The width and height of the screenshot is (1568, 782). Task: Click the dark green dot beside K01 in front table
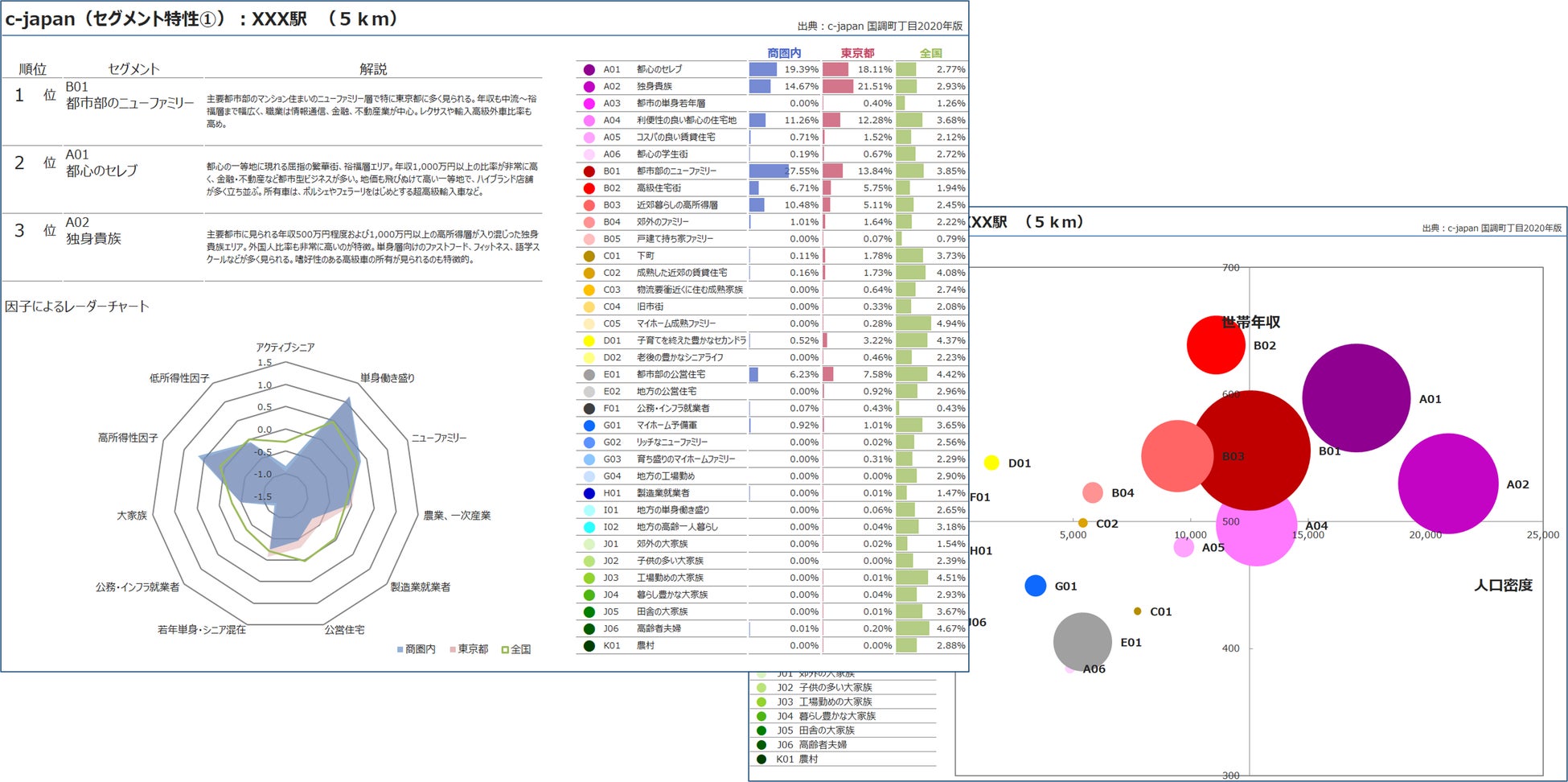click(589, 646)
